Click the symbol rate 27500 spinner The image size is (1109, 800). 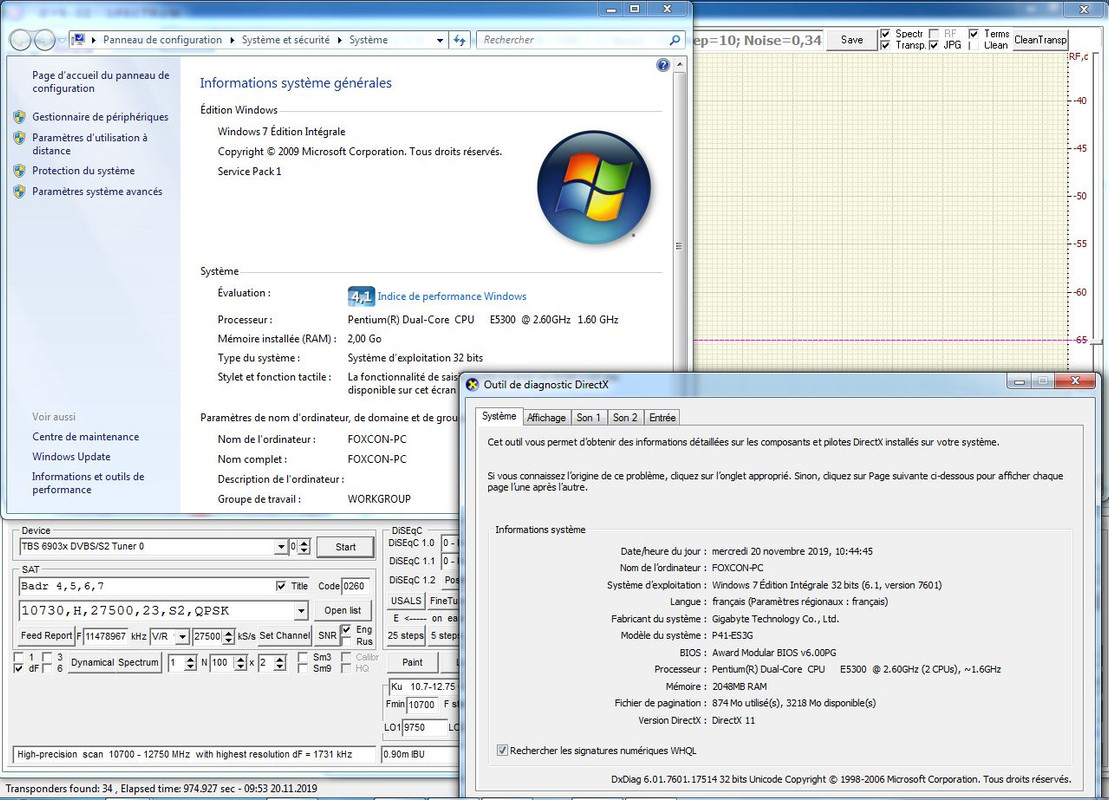228,636
